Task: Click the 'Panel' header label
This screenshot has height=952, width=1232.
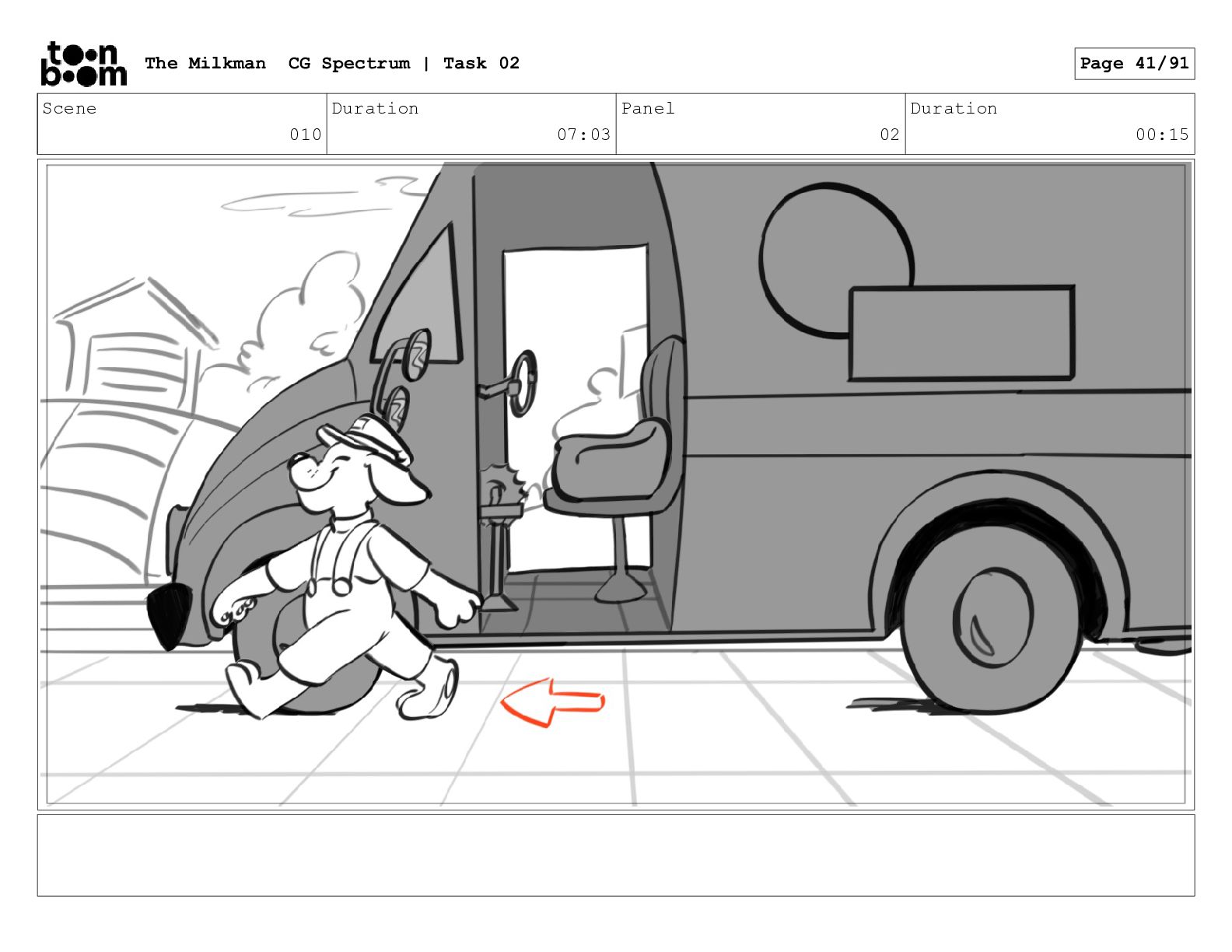Action: [648, 108]
